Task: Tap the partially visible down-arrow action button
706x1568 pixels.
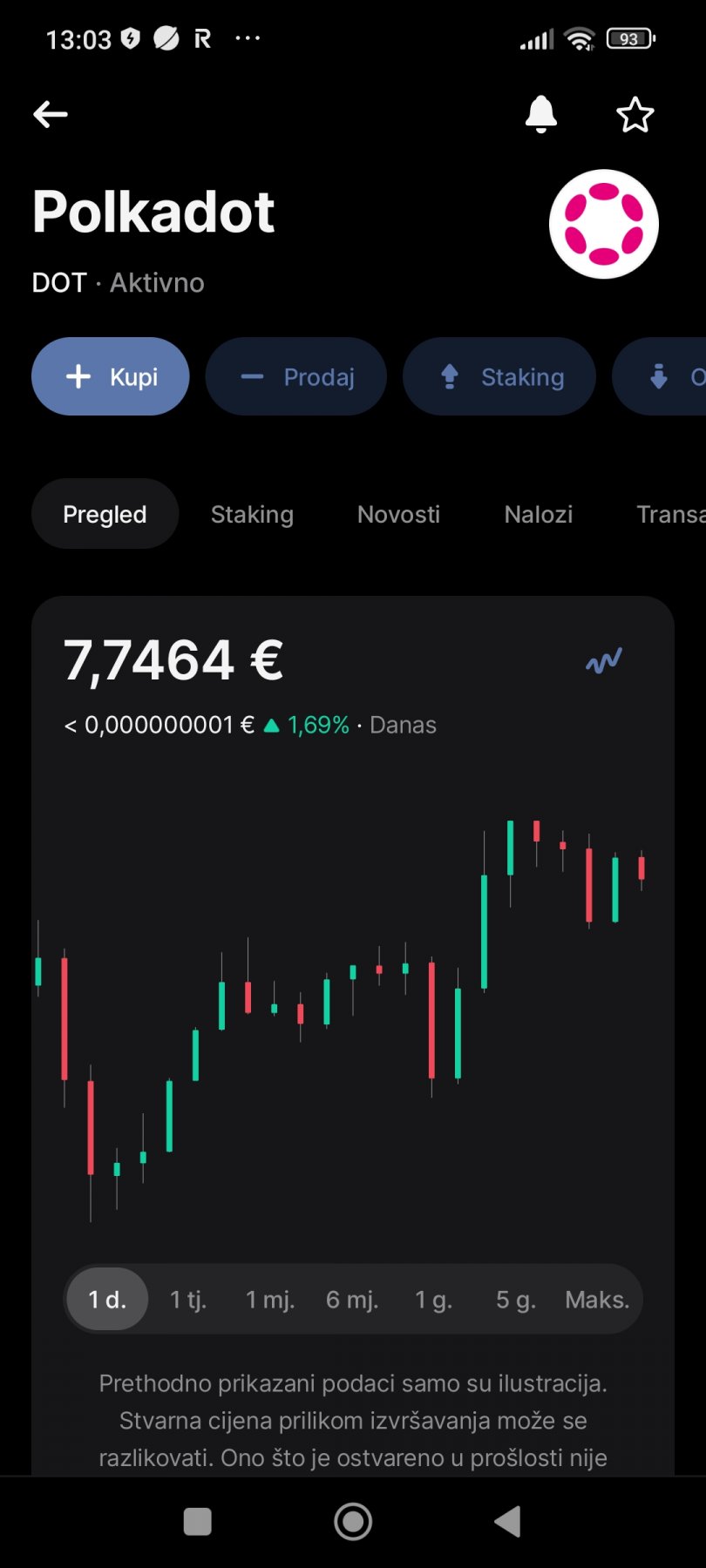Action: (x=660, y=376)
